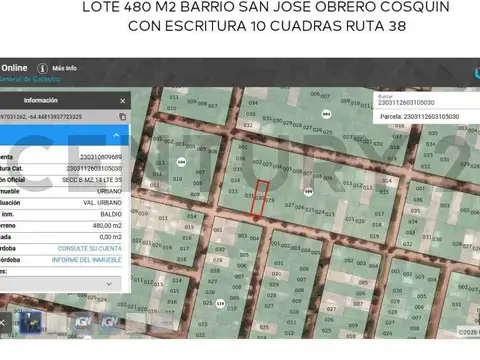Select the coordinates text ending -64.44813937723325

41,117
